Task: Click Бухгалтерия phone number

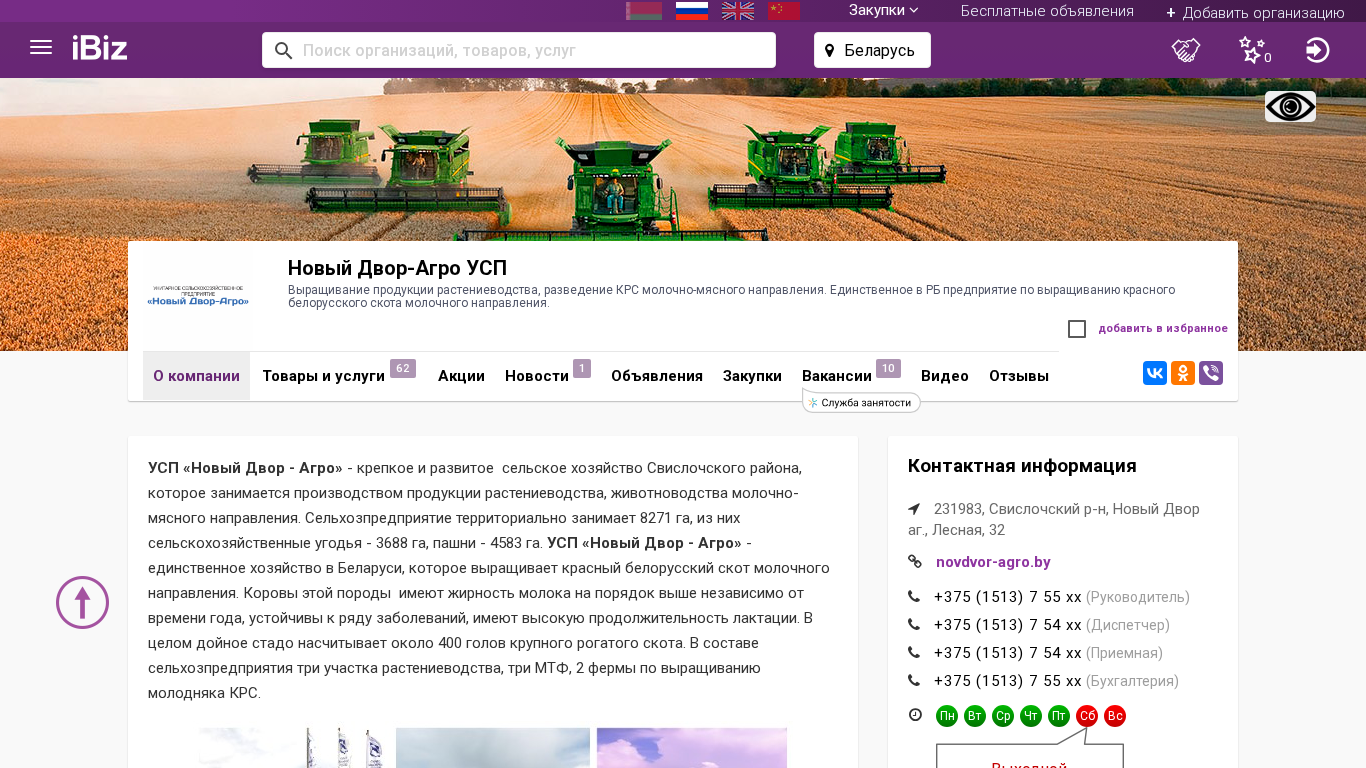Action: point(1008,681)
